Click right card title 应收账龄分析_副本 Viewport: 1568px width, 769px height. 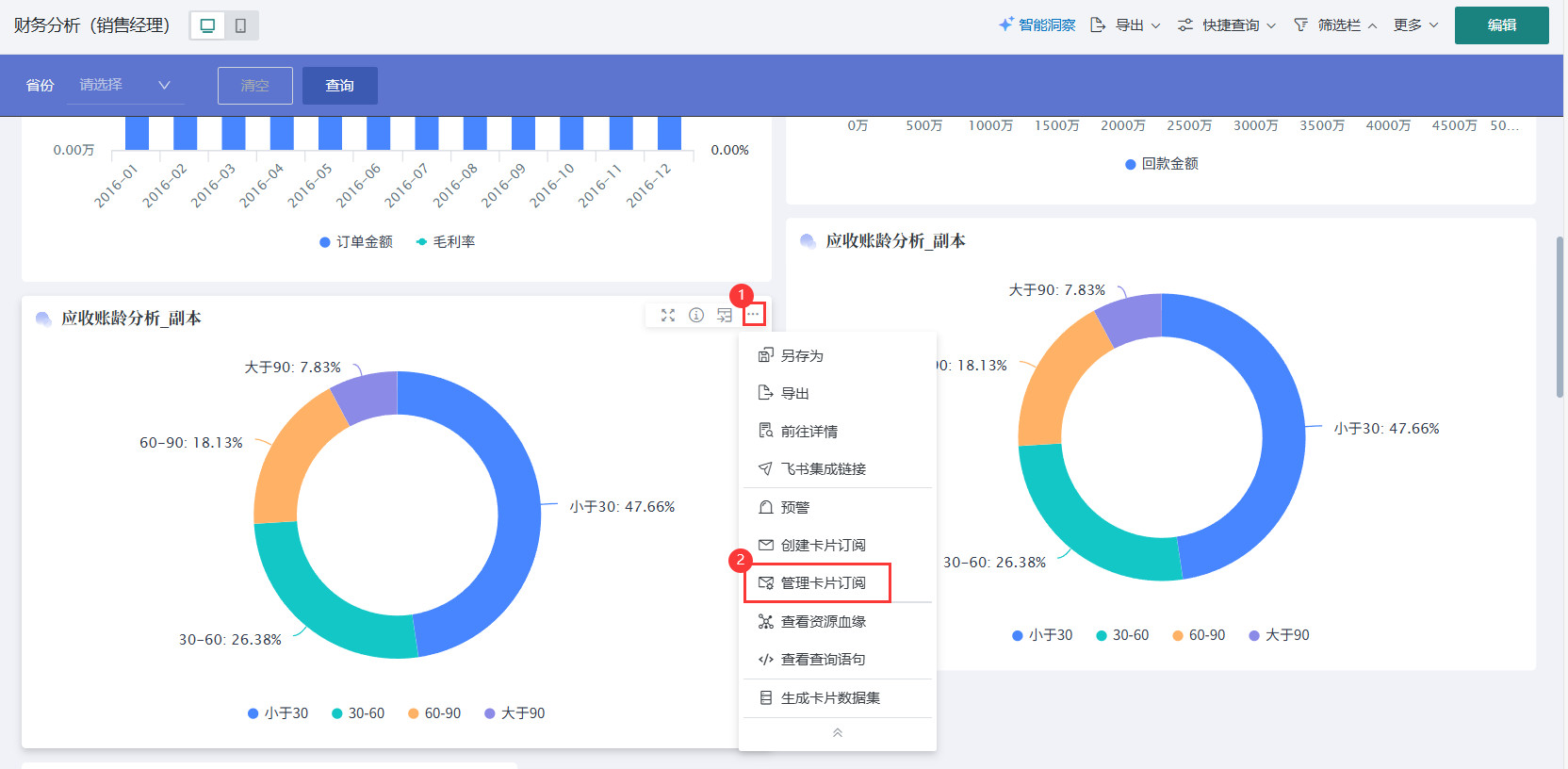895,241
